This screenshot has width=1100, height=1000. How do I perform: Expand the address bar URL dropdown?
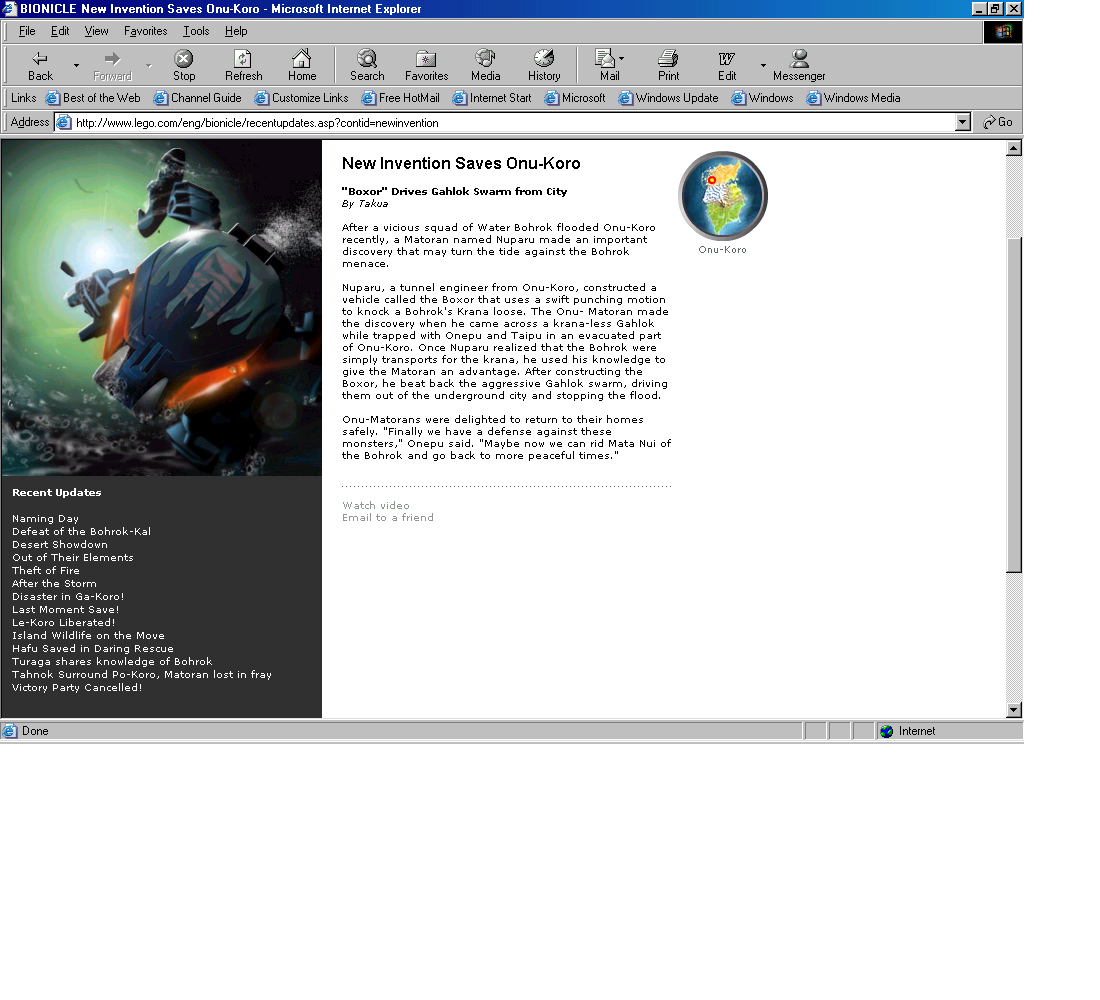962,122
